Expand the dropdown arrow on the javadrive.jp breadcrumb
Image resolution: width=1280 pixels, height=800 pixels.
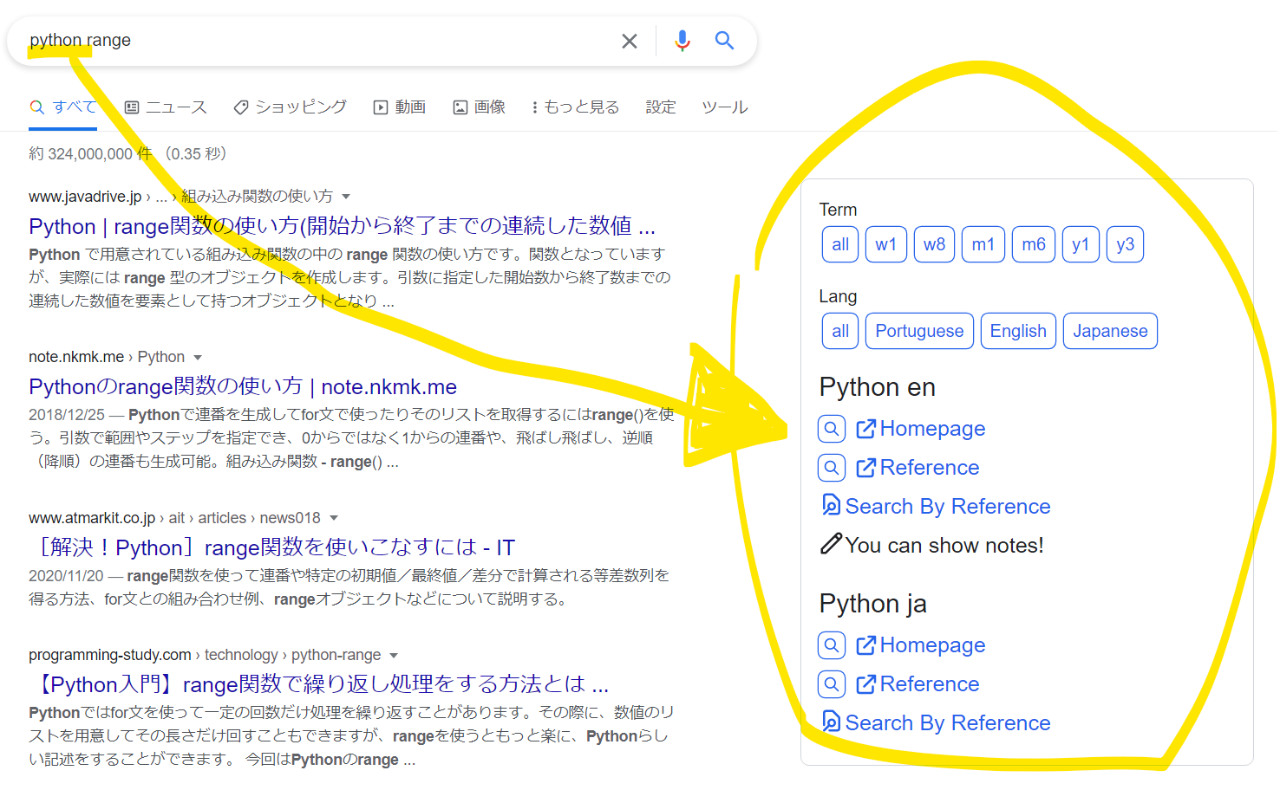[x=345, y=196]
